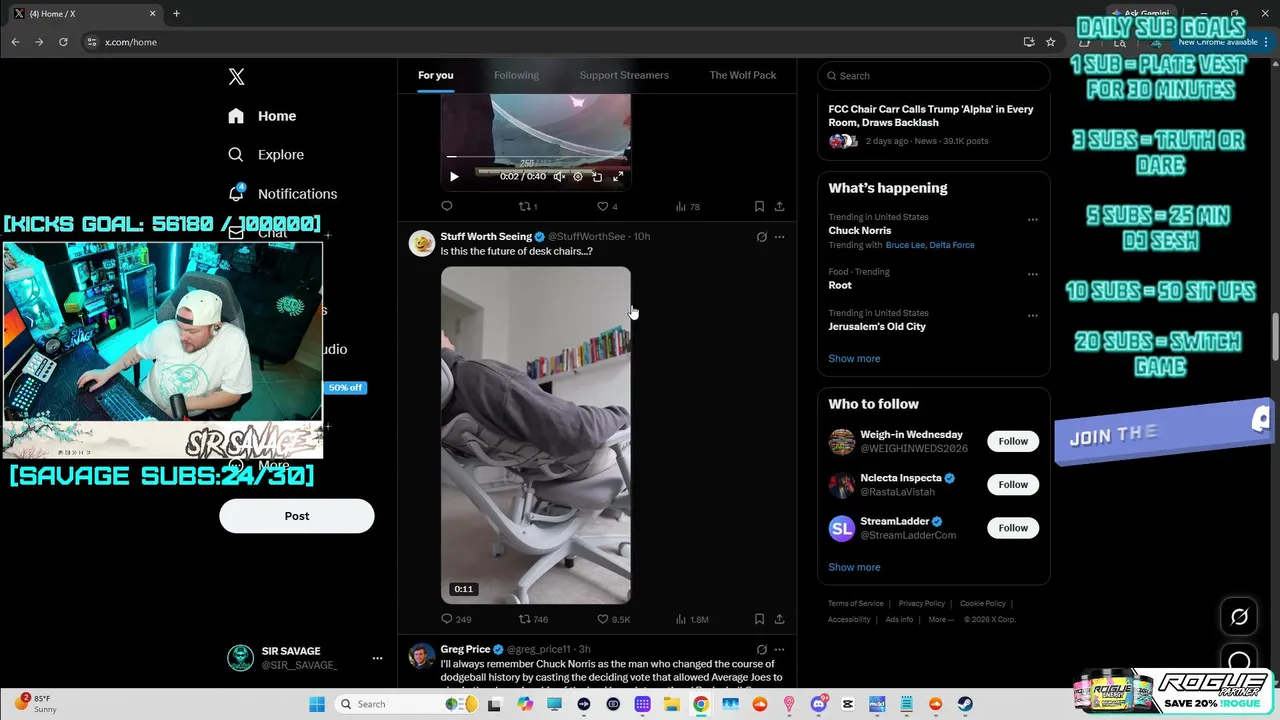1280x720 pixels.
Task: Open top video in picture-in-picture
Action: tap(597, 177)
